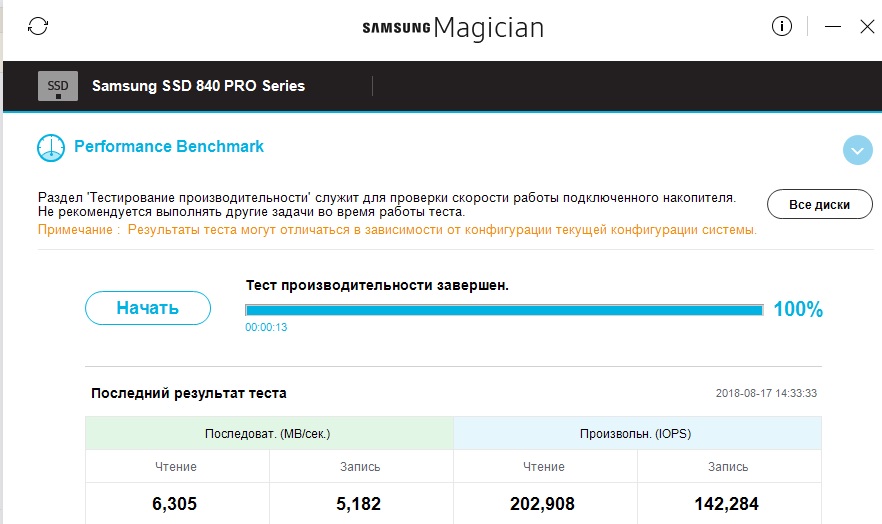Collapse the Performance Benchmark section chevron
The height and width of the screenshot is (524, 882).
(857, 150)
